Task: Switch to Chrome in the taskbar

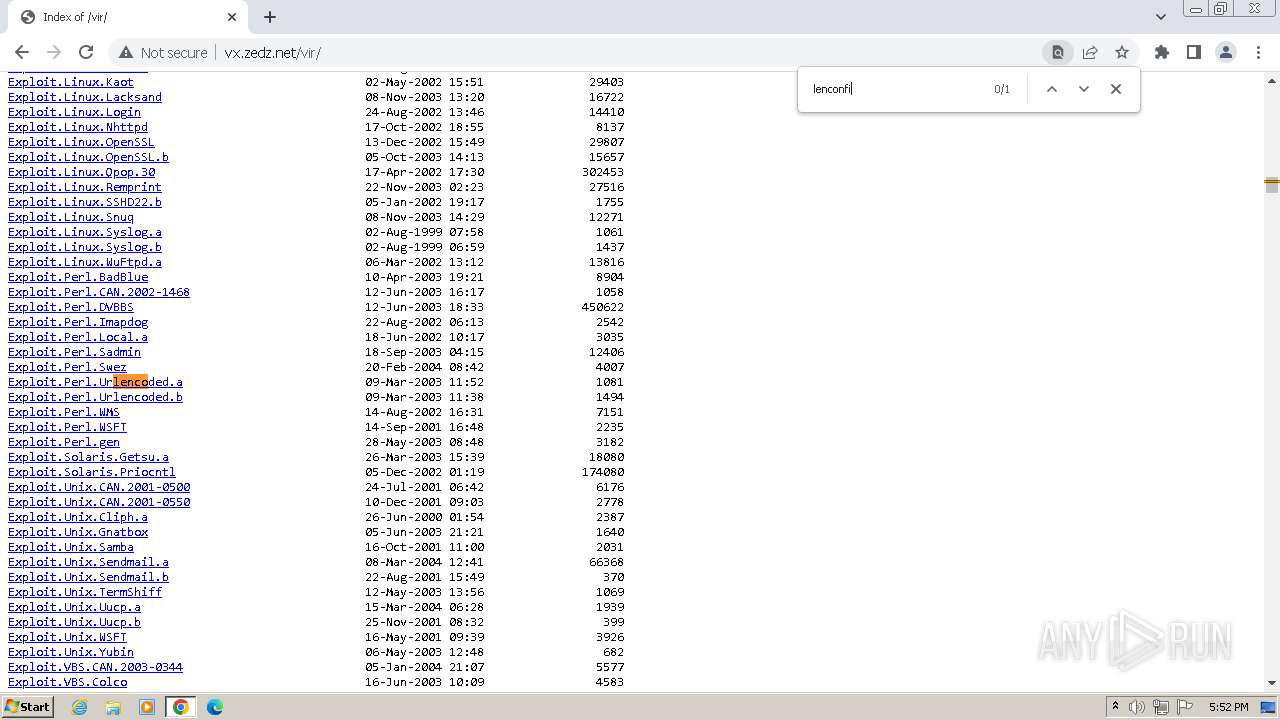Action: pos(181,707)
